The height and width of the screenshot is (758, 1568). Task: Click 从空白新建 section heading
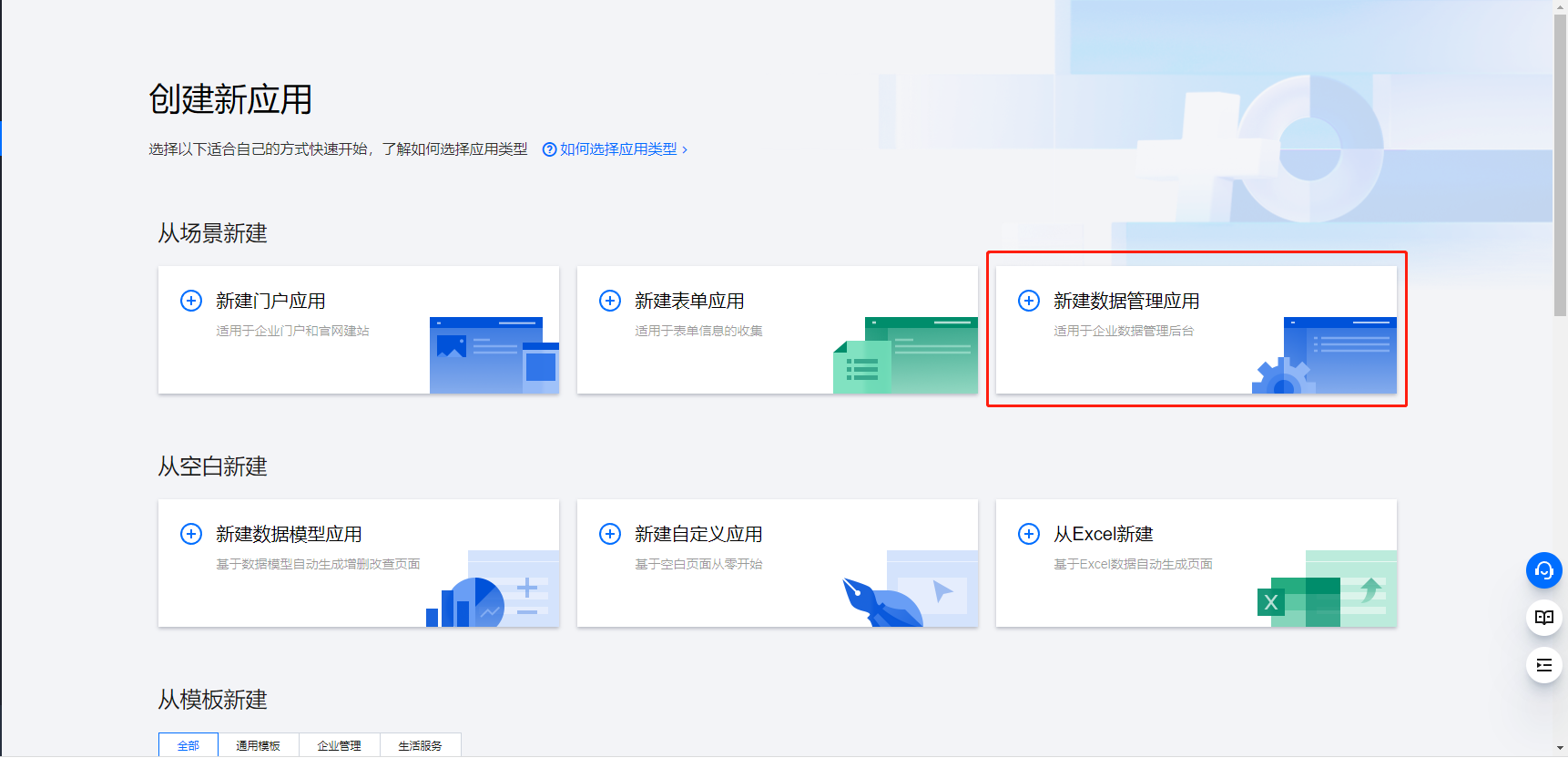click(x=212, y=466)
